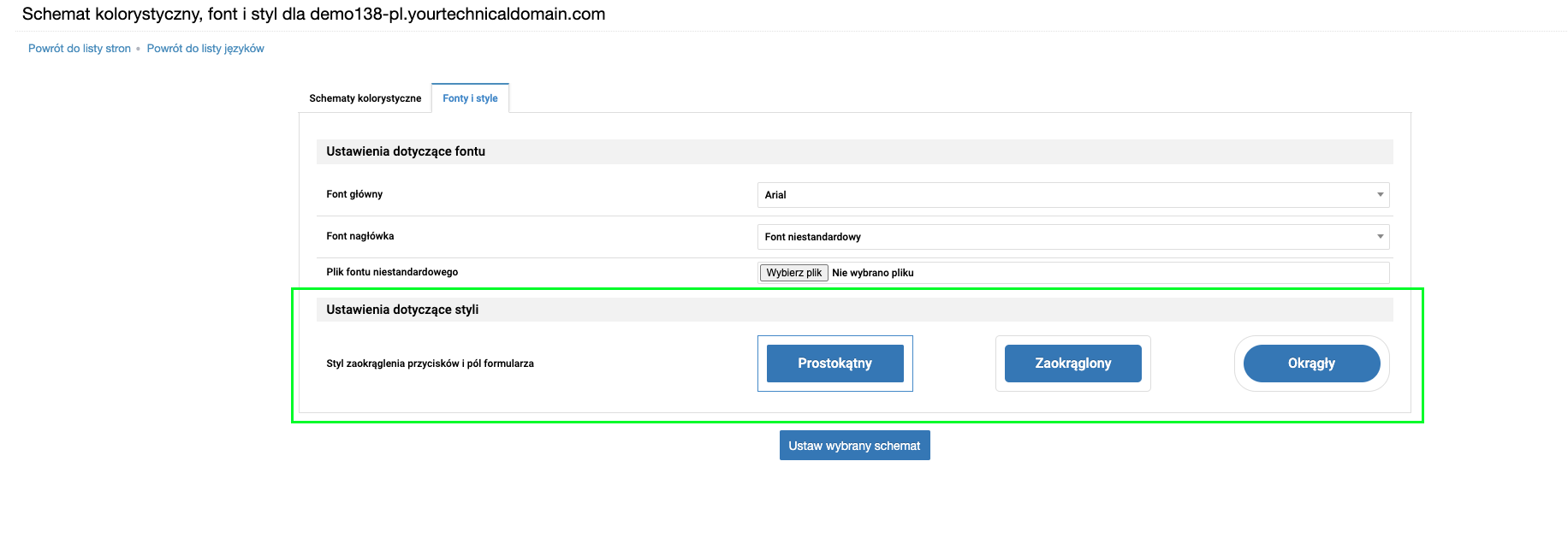Image resolution: width=1568 pixels, height=544 pixels.
Task: Click the 'Plik fontu niestandardowego' label
Action: (x=392, y=272)
